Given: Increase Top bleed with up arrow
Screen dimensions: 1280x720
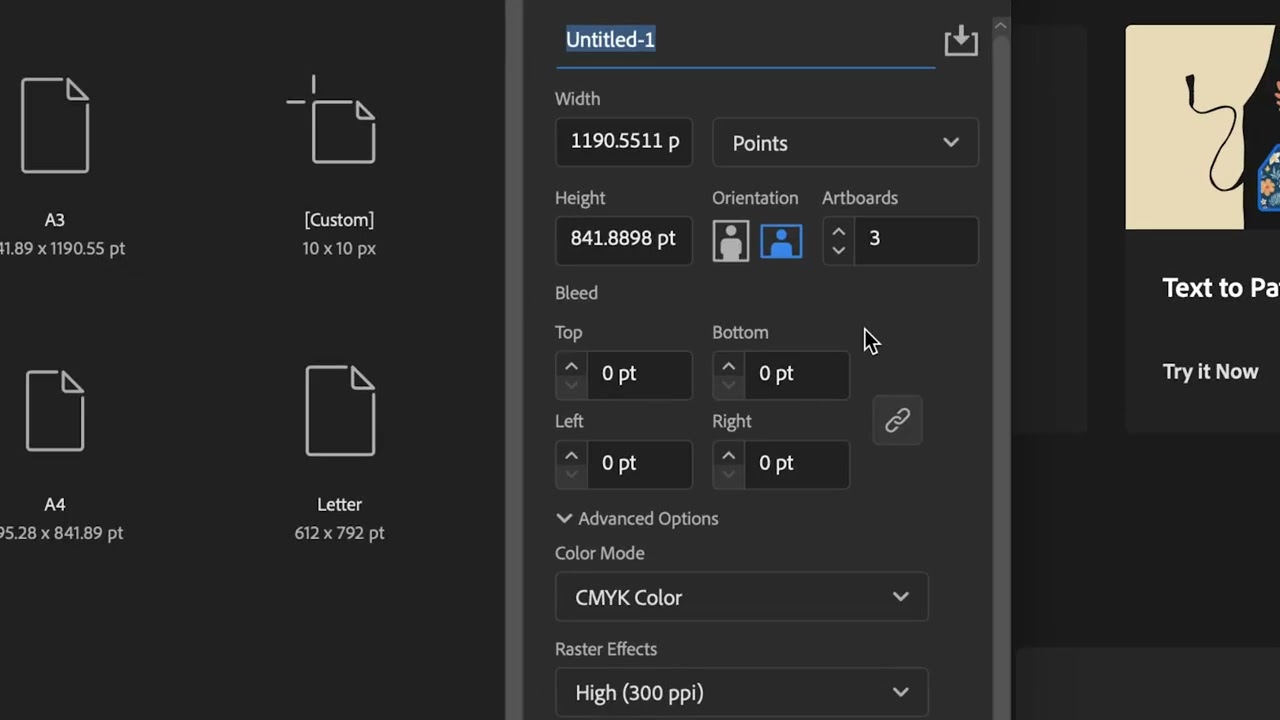Looking at the screenshot, I should pos(571,366).
